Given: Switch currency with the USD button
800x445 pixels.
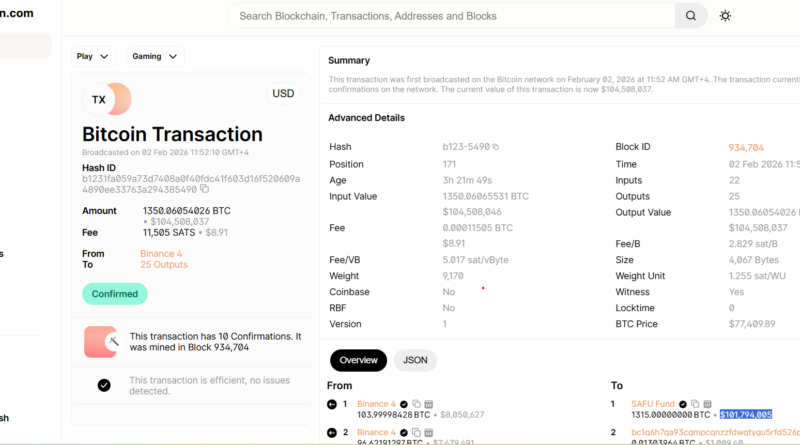Looking at the screenshot, I should 283,93.
